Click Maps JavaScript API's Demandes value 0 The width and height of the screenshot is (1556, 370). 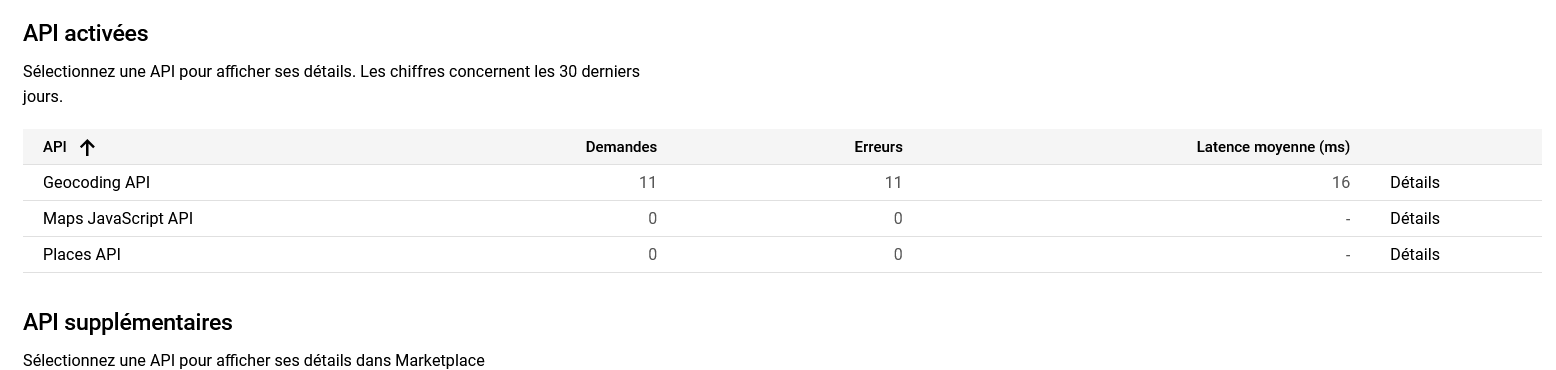652,219
